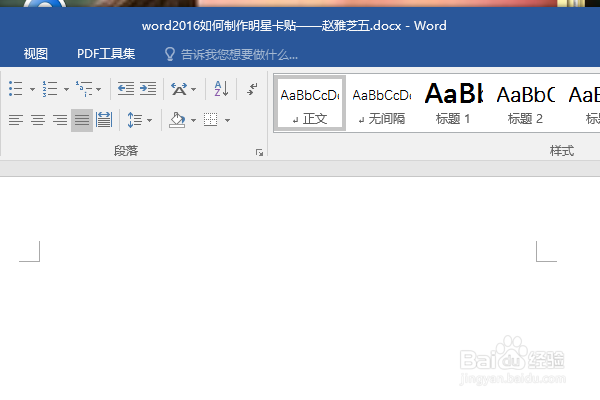The width and height of the screenshot is (600, 400).
Task: Apply the 标题 1 style
Action: click(453, 103)
